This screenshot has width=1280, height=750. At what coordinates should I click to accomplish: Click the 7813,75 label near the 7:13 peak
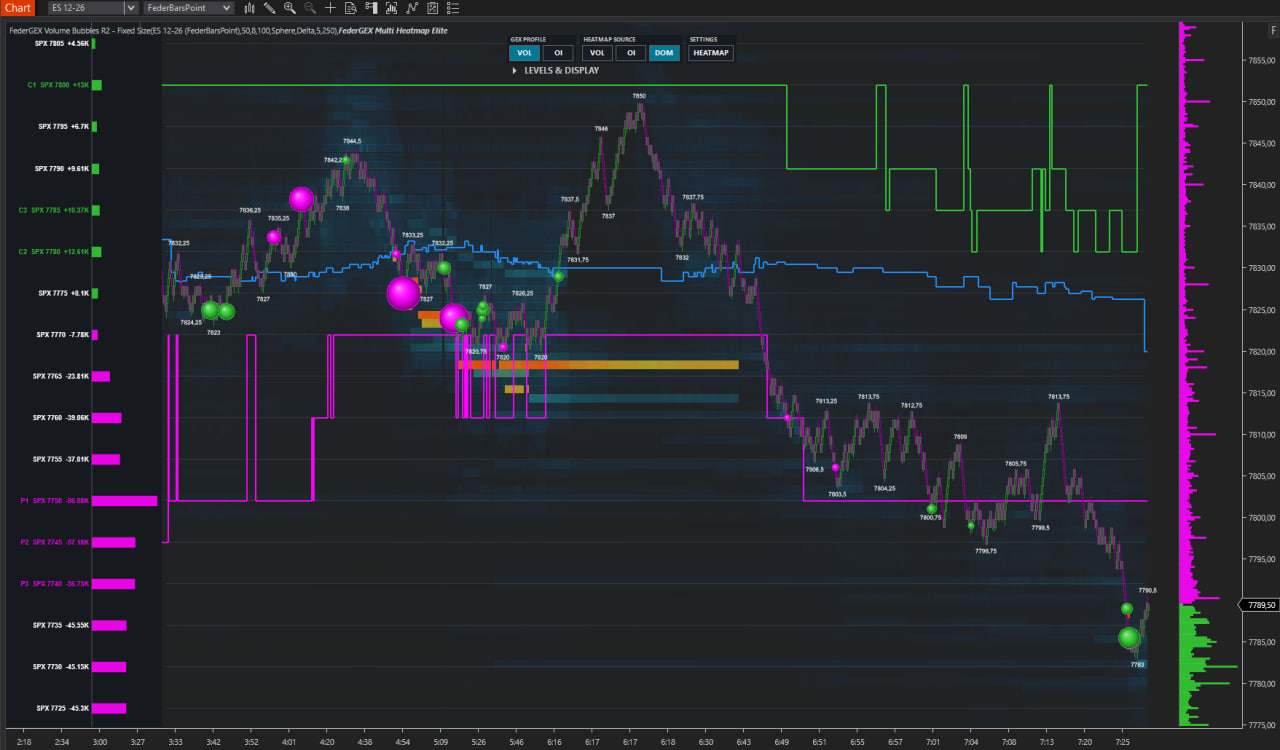(x=1058, y=397)
